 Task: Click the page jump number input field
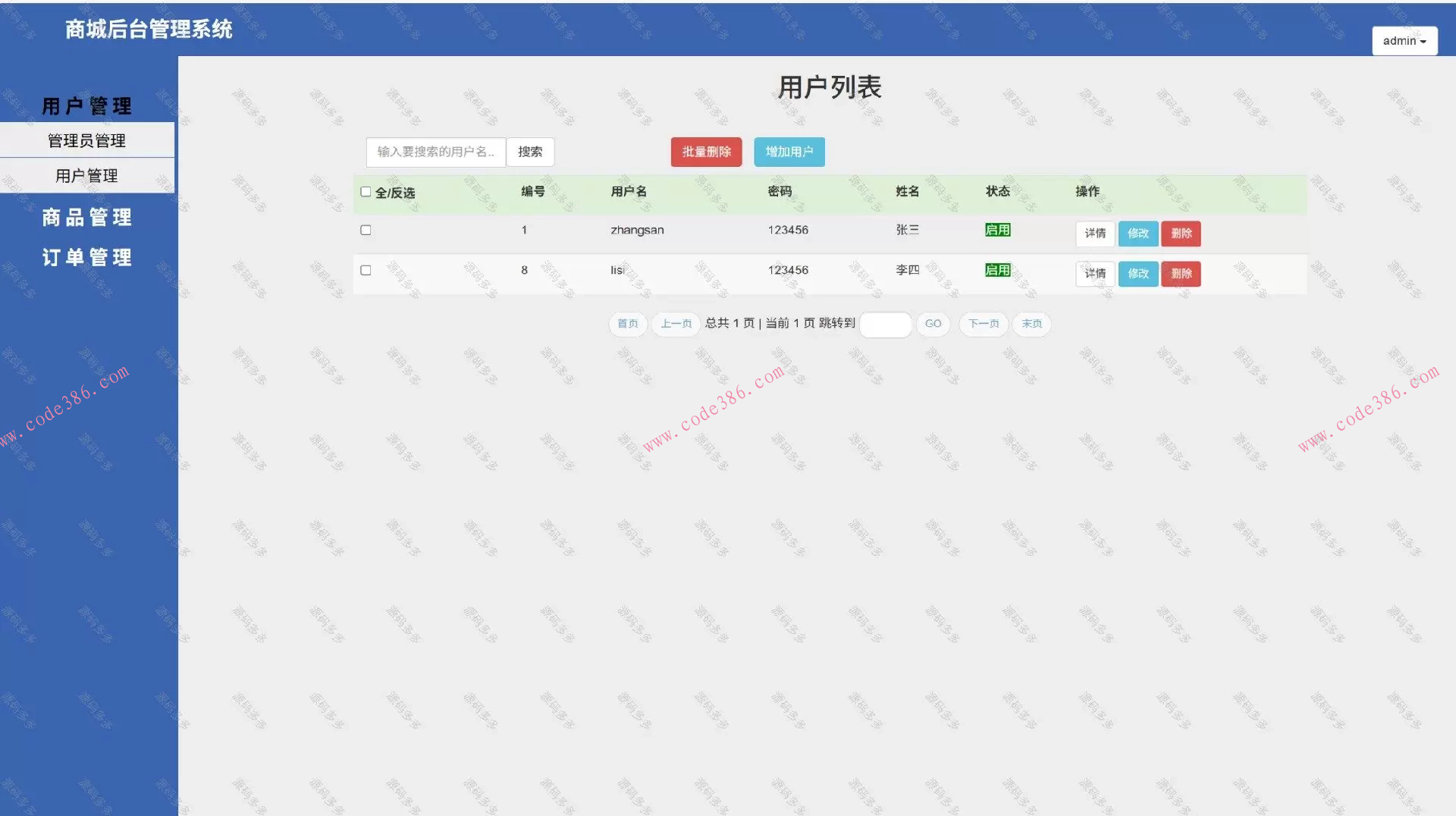coord(885,324)
